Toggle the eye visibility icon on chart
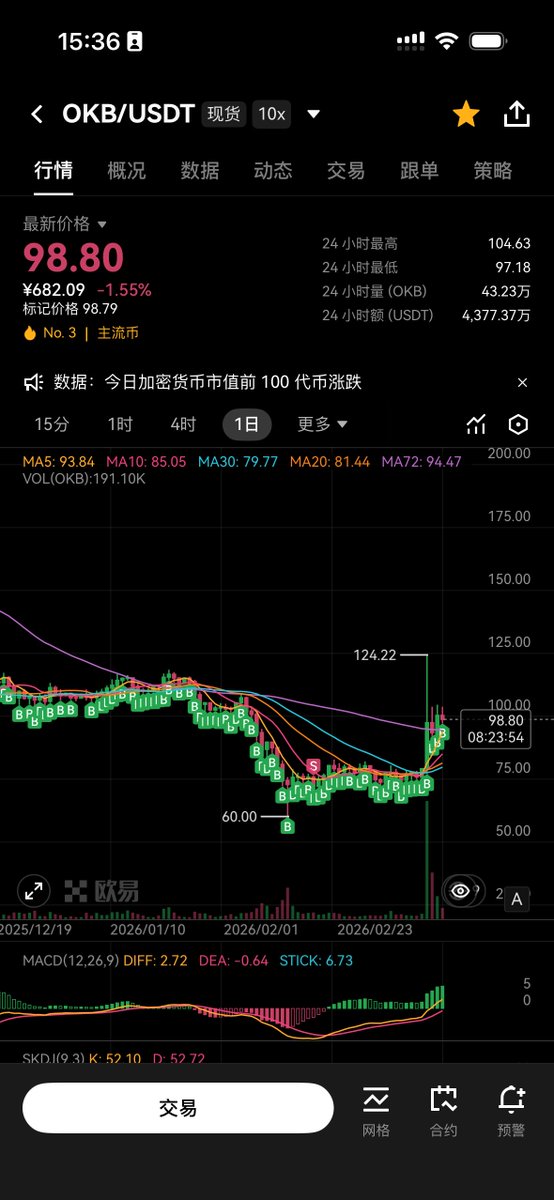This screenshot has width=554, height=1200. pos(461,890)
